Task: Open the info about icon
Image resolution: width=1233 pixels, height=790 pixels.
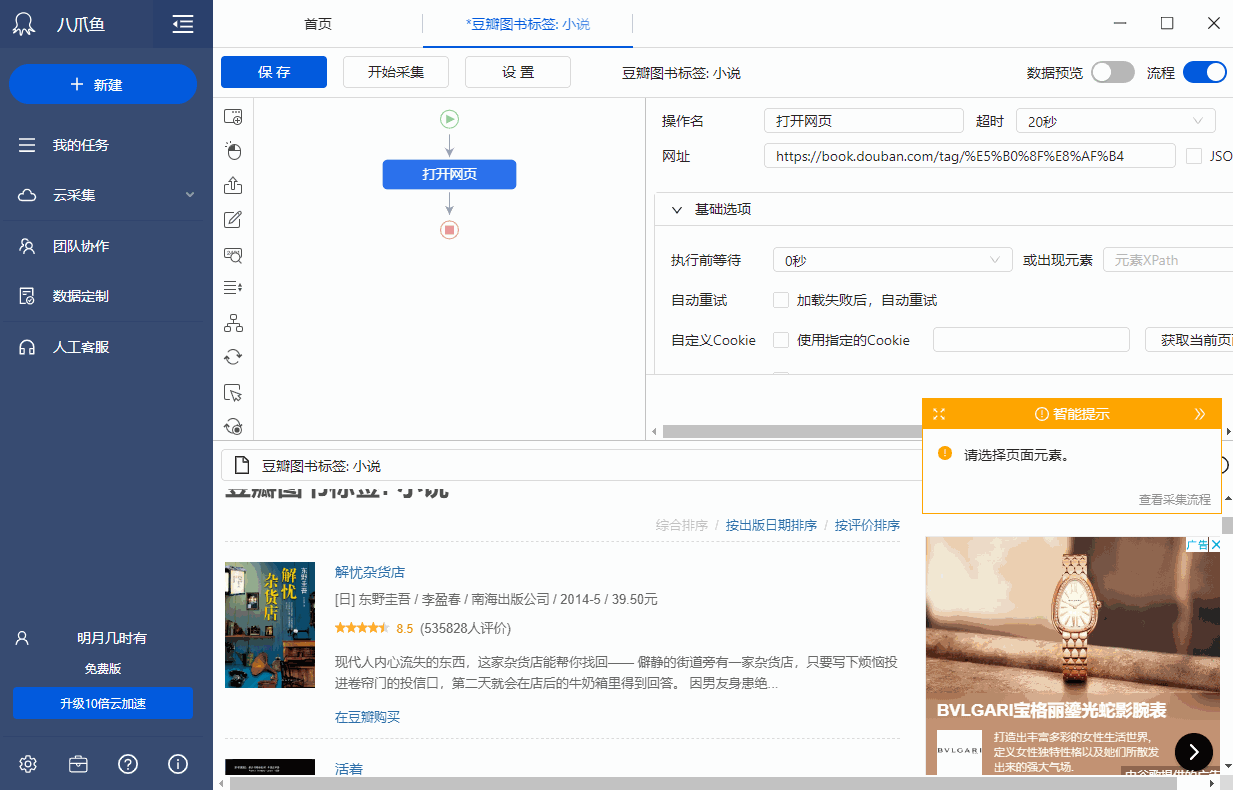Action: (178, 764)
